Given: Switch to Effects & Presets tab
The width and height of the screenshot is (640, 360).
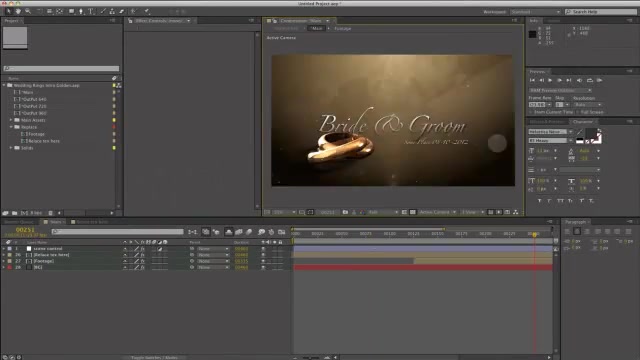Looking at the screenshot, I should [x=547, y=122].
